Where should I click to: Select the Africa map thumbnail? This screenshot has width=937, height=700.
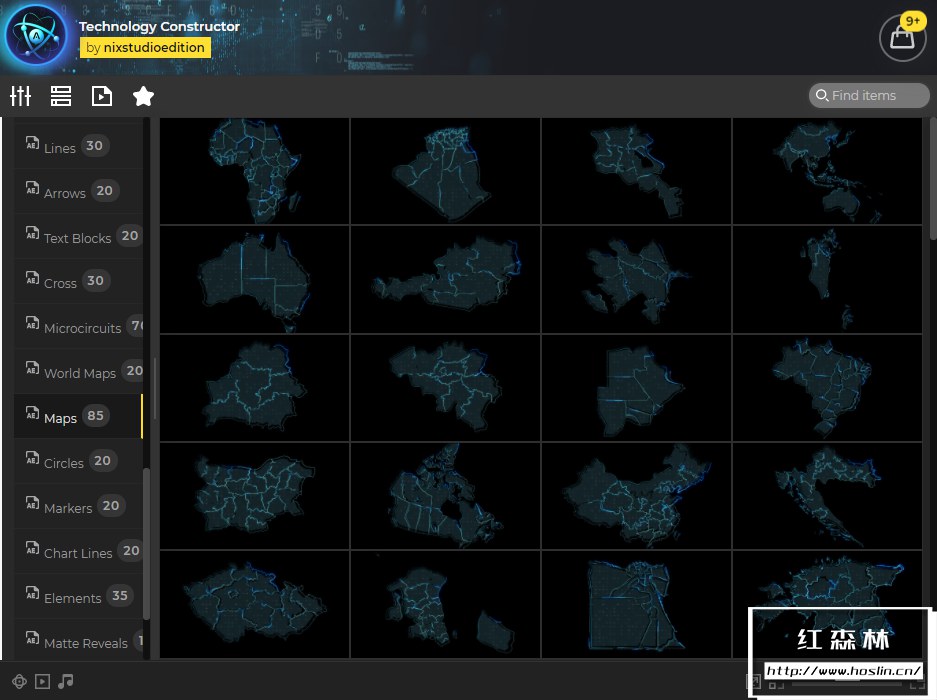point(255,171)
